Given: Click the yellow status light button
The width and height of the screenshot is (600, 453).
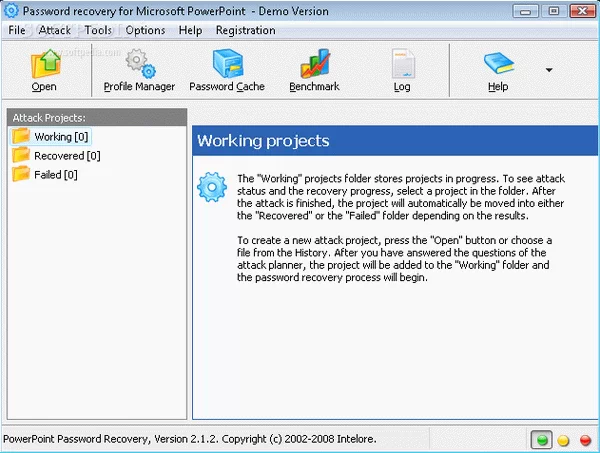Looking at the screenshot, I should (564, 440).
